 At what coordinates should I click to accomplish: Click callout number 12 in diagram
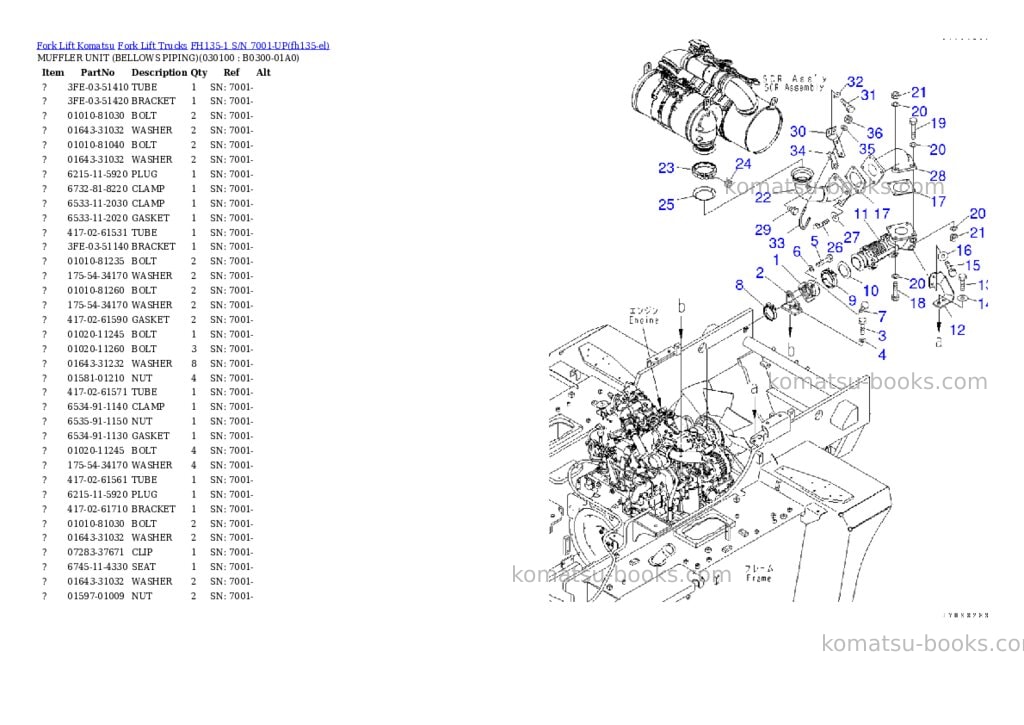tap(957, 330)
